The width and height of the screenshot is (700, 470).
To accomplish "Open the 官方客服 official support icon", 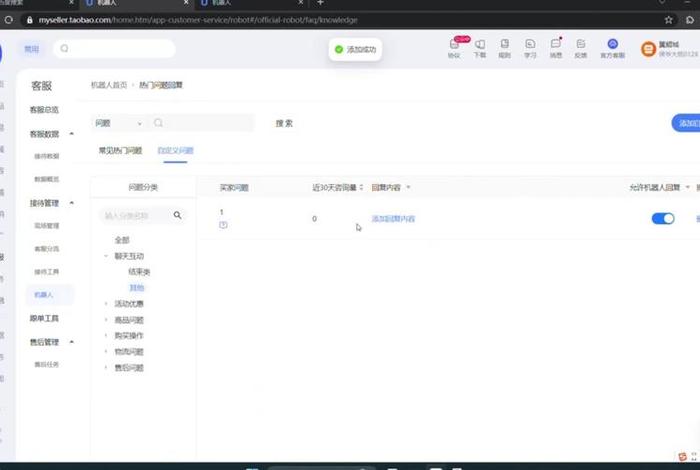I will pos(612,48).
